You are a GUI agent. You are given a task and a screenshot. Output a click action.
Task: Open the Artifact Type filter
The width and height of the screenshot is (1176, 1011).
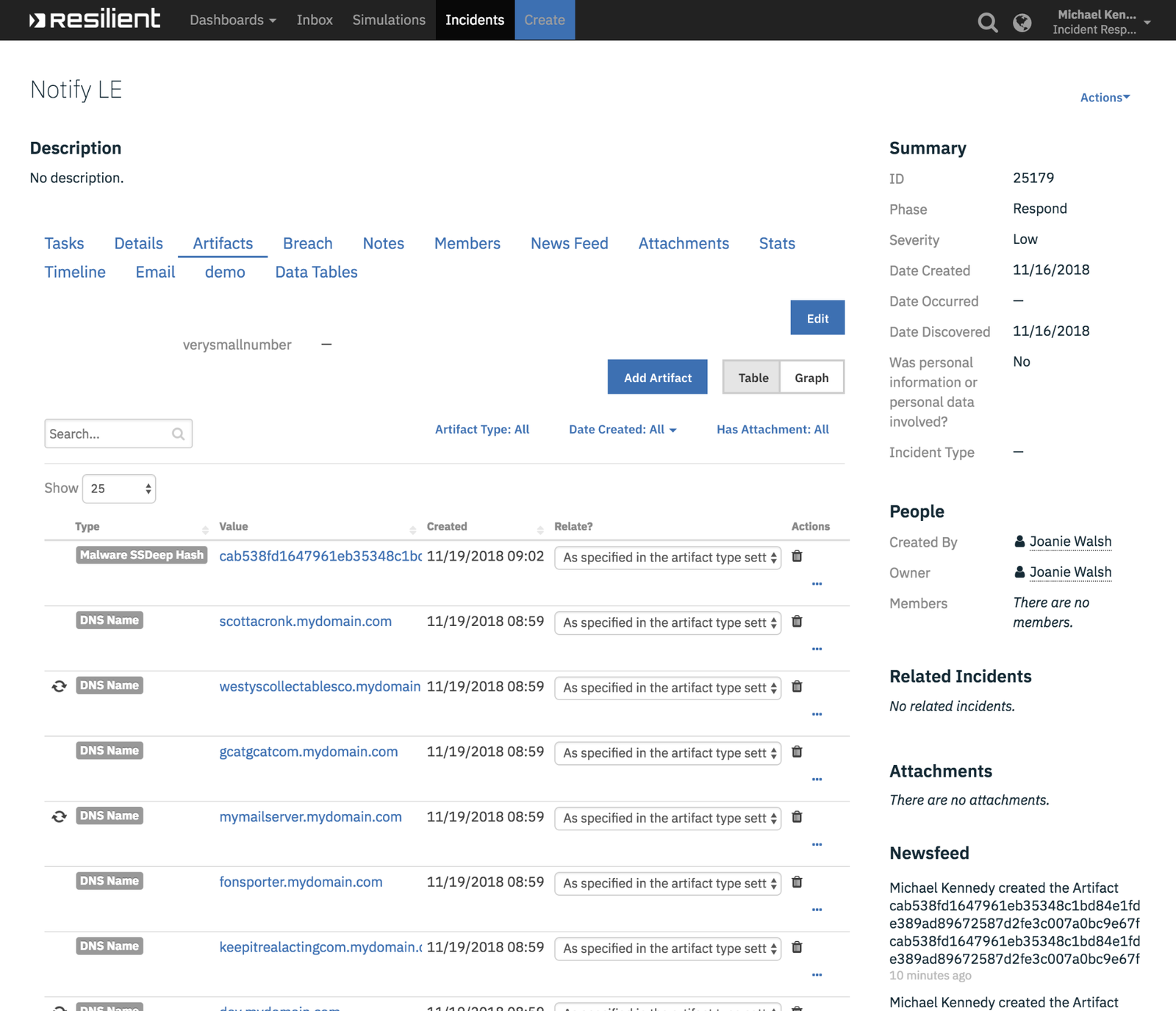point(481,429)
